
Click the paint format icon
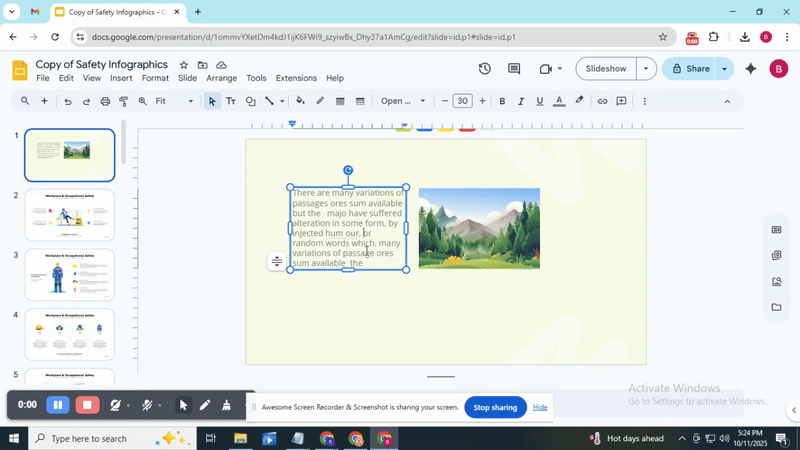124,101
